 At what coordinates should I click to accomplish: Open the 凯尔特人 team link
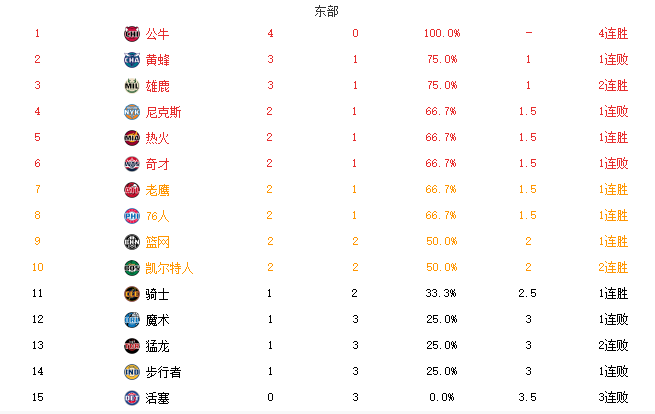point(169,268)
